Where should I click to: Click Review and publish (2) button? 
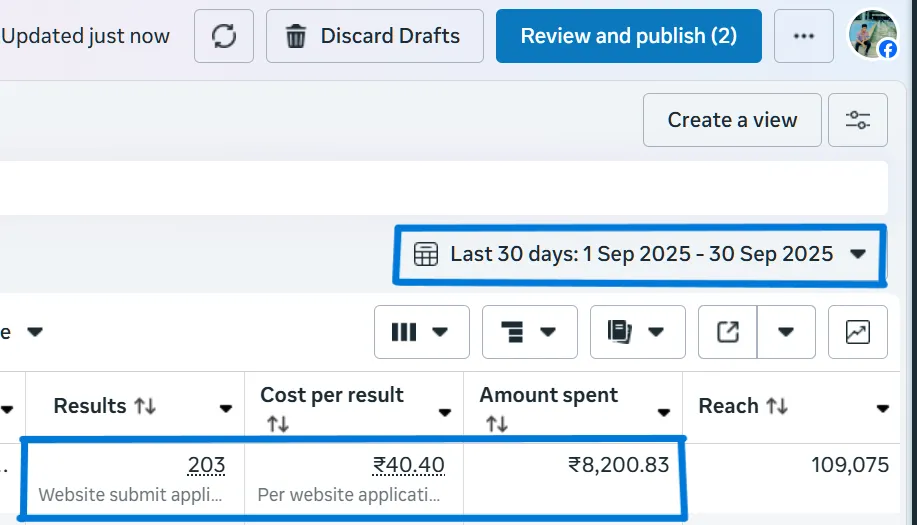pos(628,37)
